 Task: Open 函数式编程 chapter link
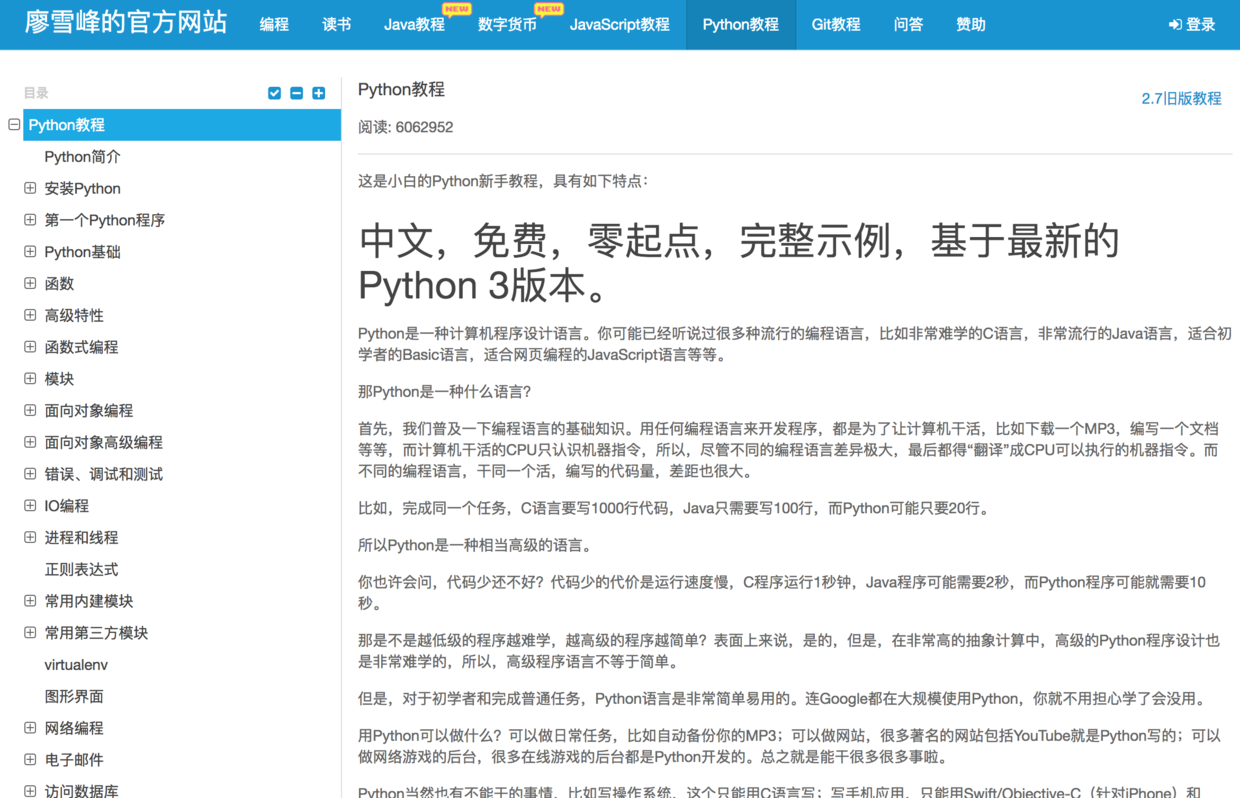pos(81,347)
